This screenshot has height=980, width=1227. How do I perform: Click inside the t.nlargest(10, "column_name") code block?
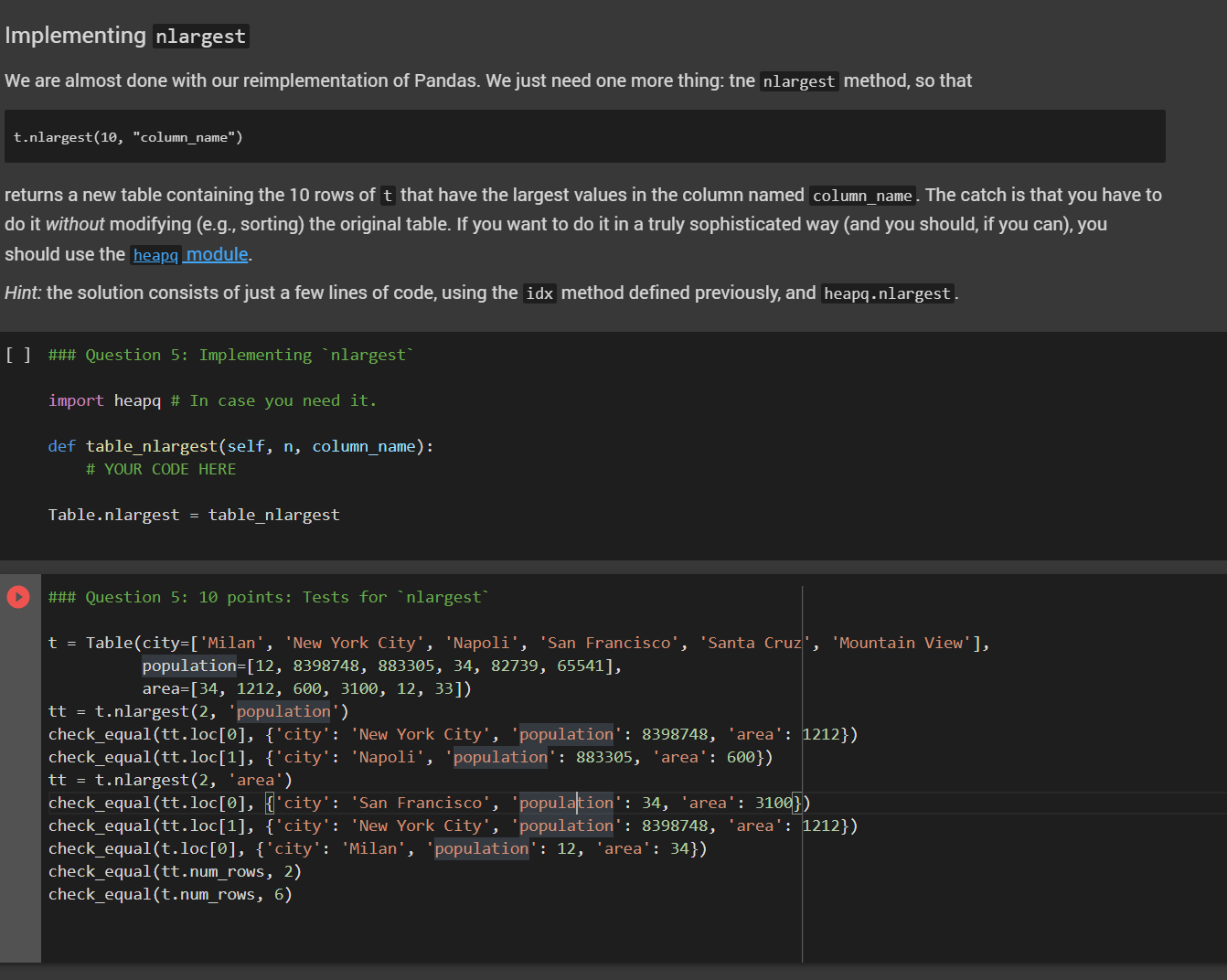(x=128, y=136)
